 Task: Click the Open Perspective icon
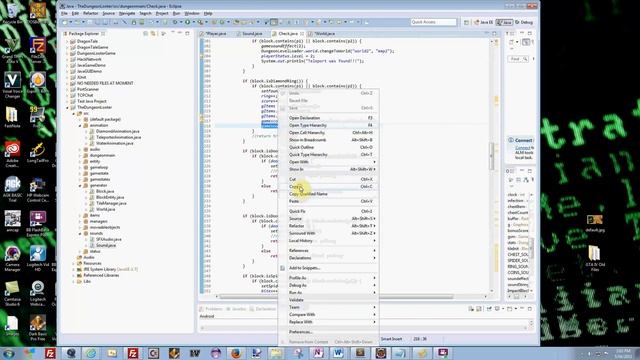click(x=467, y=22)
